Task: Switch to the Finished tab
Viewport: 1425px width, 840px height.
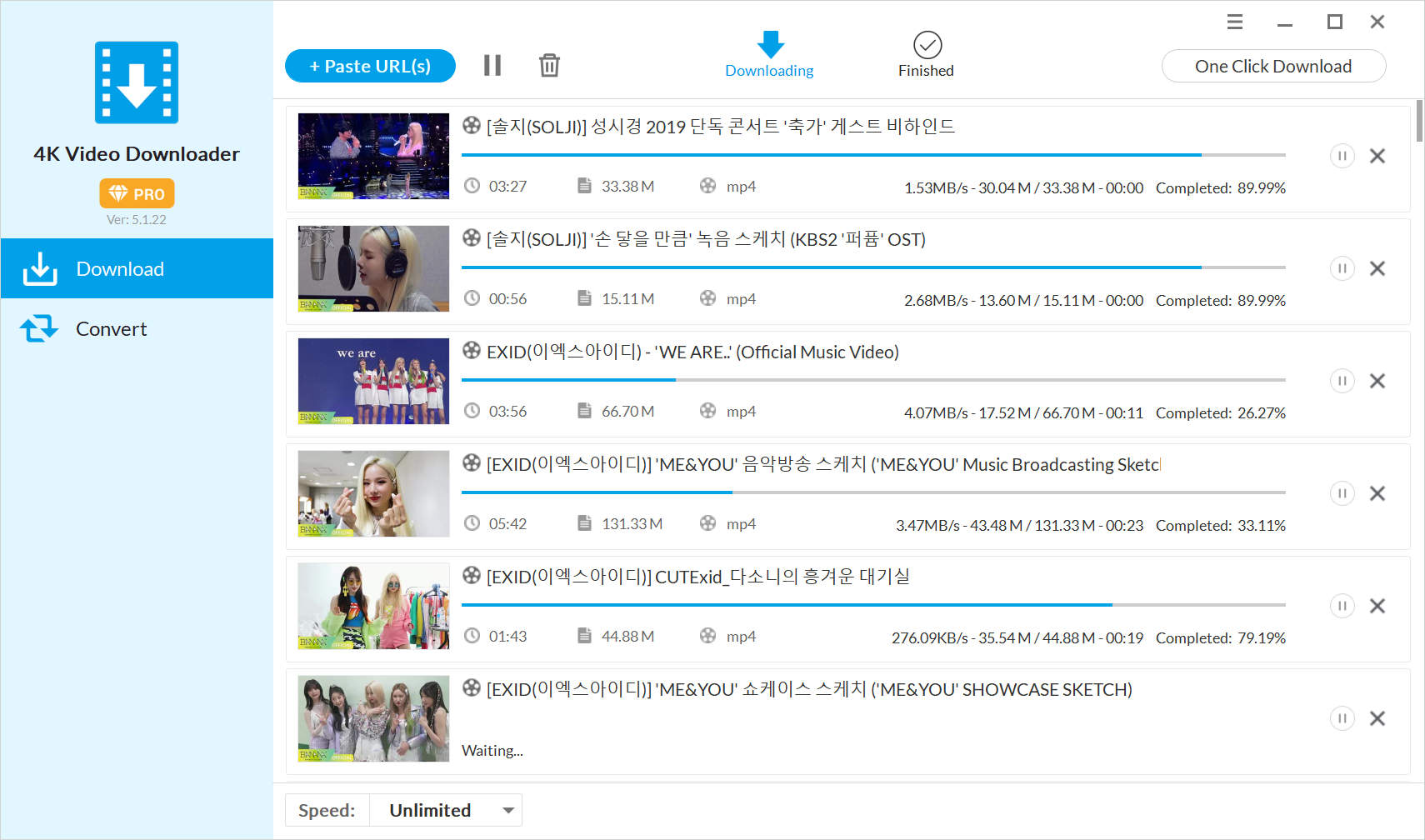Action: pos(926,55)
